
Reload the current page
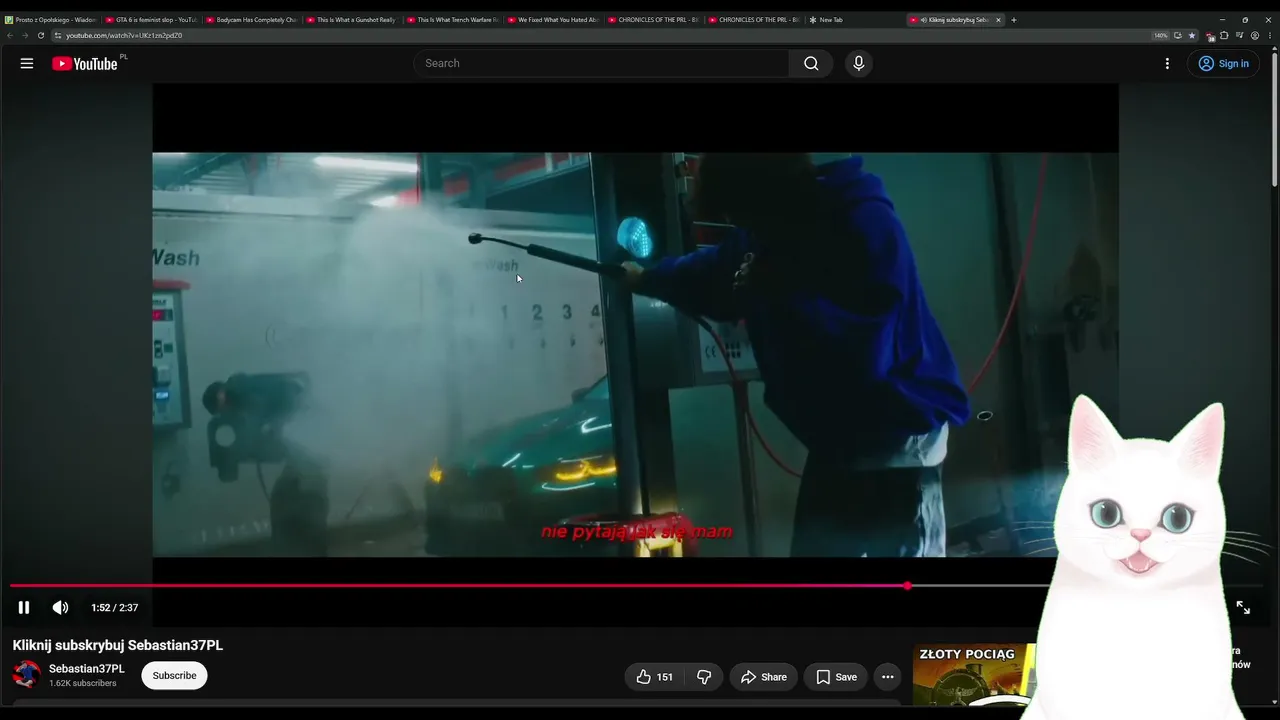pos(41,35)
